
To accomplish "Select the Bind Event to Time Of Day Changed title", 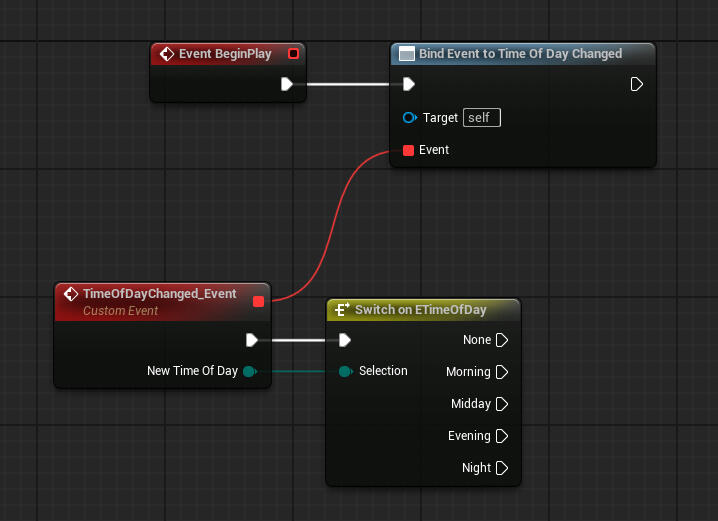I will tap(520, 54).
